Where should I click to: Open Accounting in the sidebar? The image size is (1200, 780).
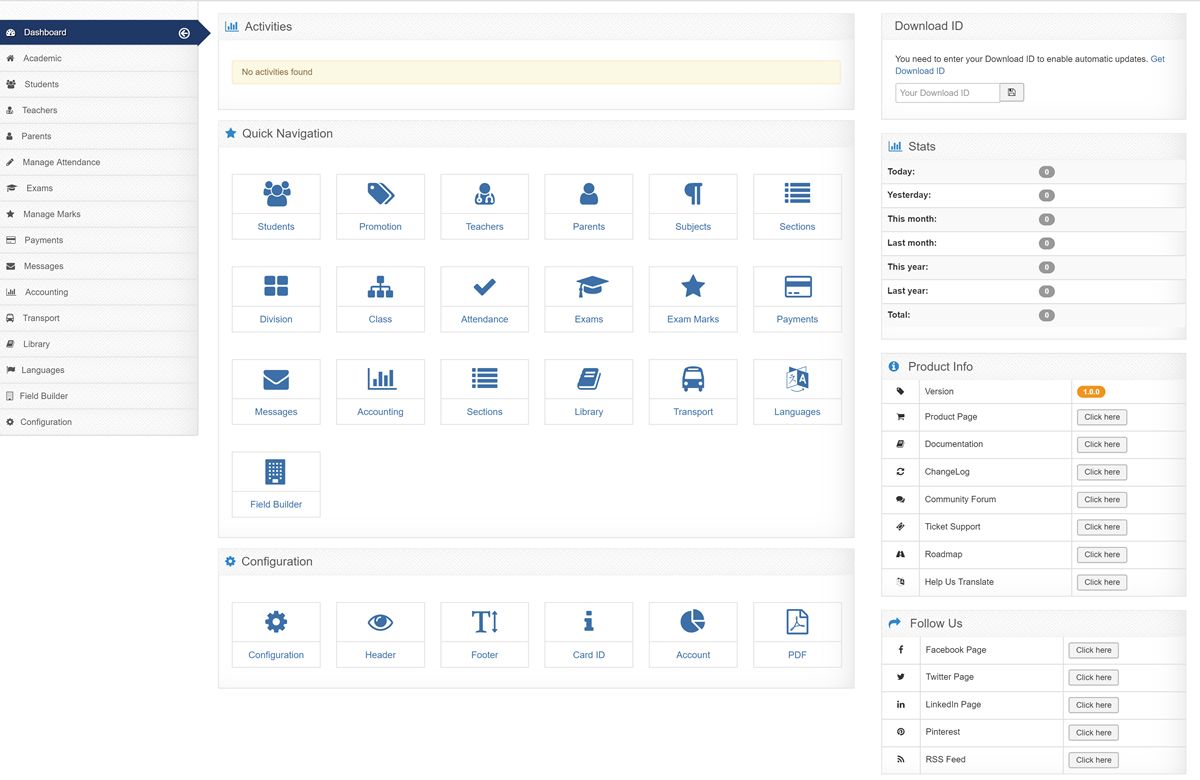tap(99, 292)
